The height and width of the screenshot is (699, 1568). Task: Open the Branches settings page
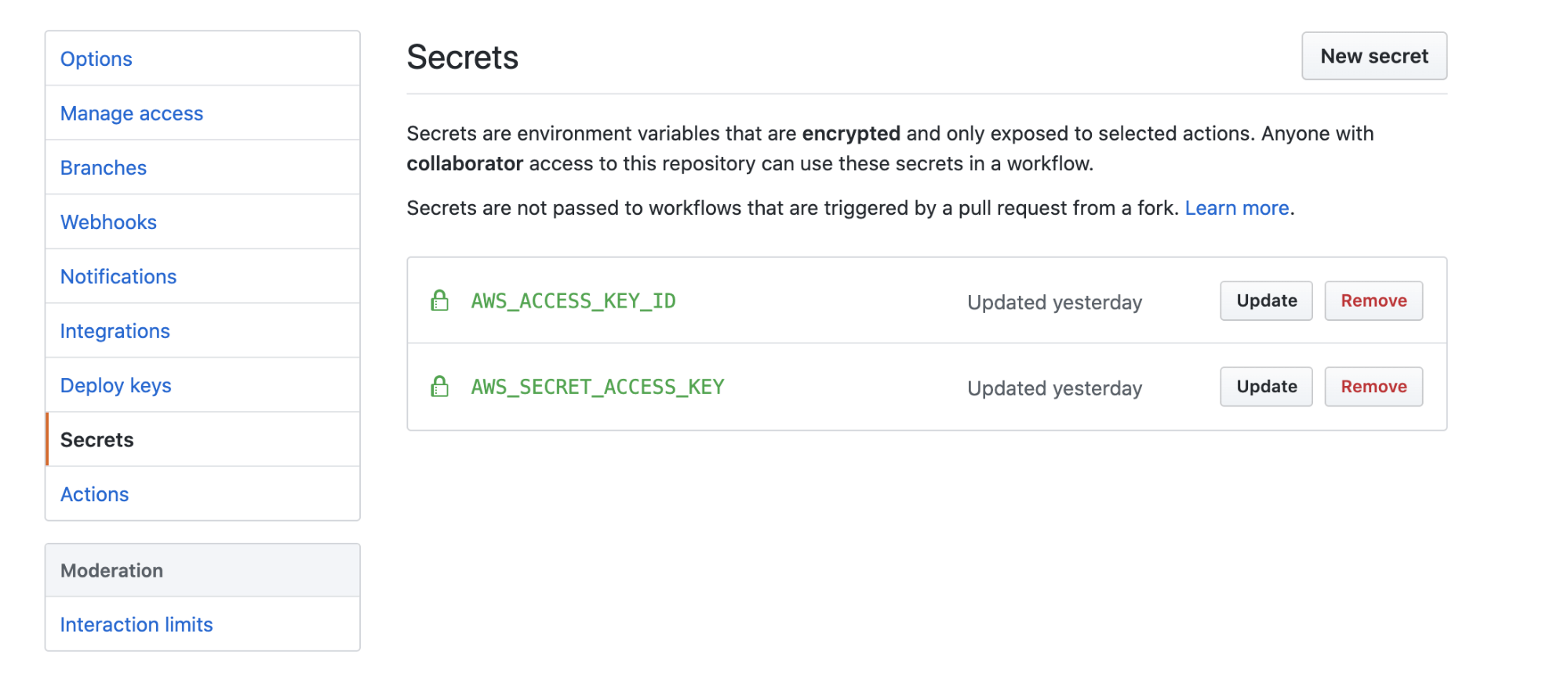coord(103,167)
